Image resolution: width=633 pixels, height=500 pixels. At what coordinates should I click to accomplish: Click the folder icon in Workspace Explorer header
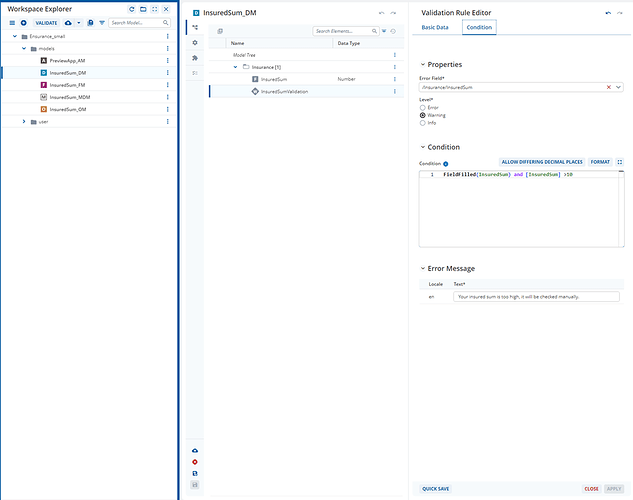click(x=143, y=9)
